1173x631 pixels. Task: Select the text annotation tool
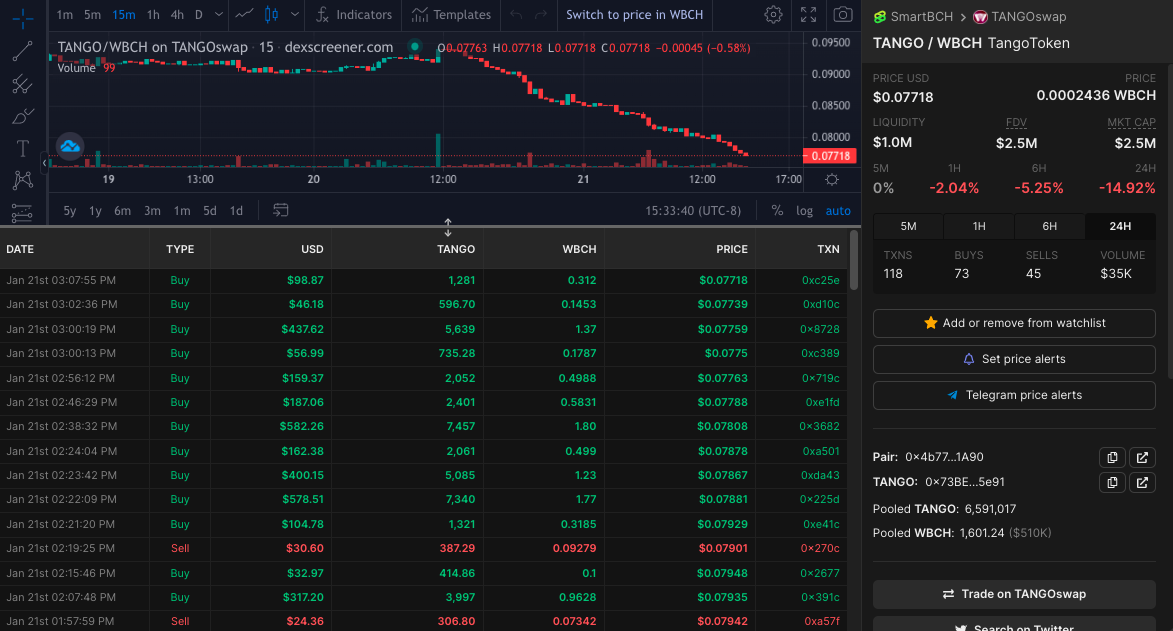click(x=22, y=148)
